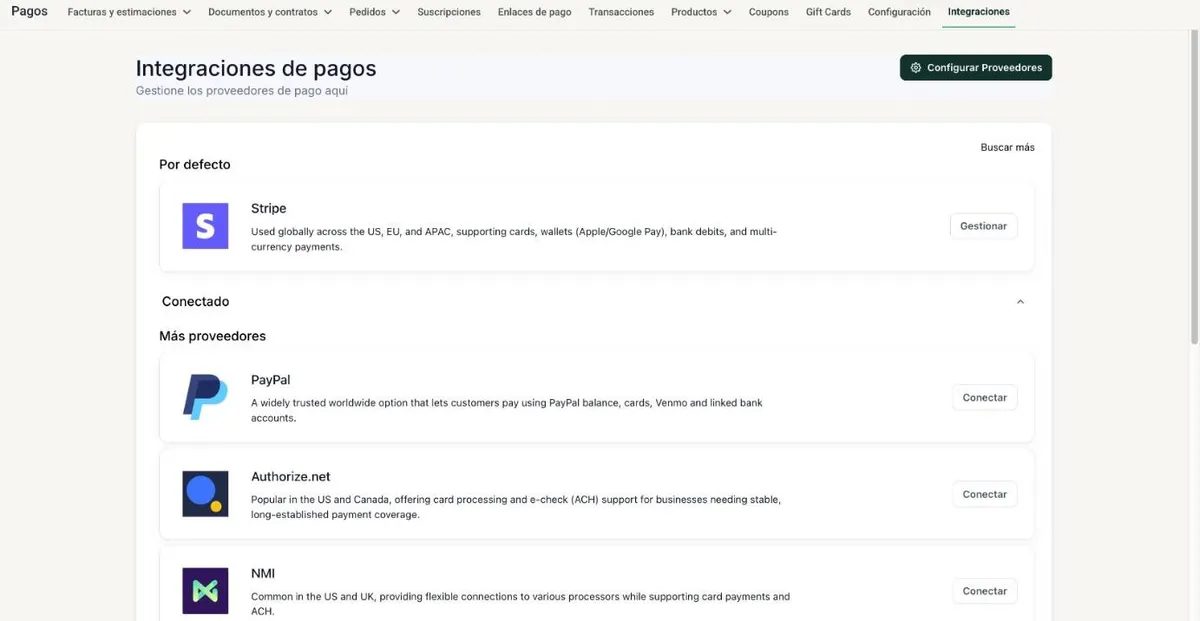Click Configurar Proveedores button

pos(976,68)
